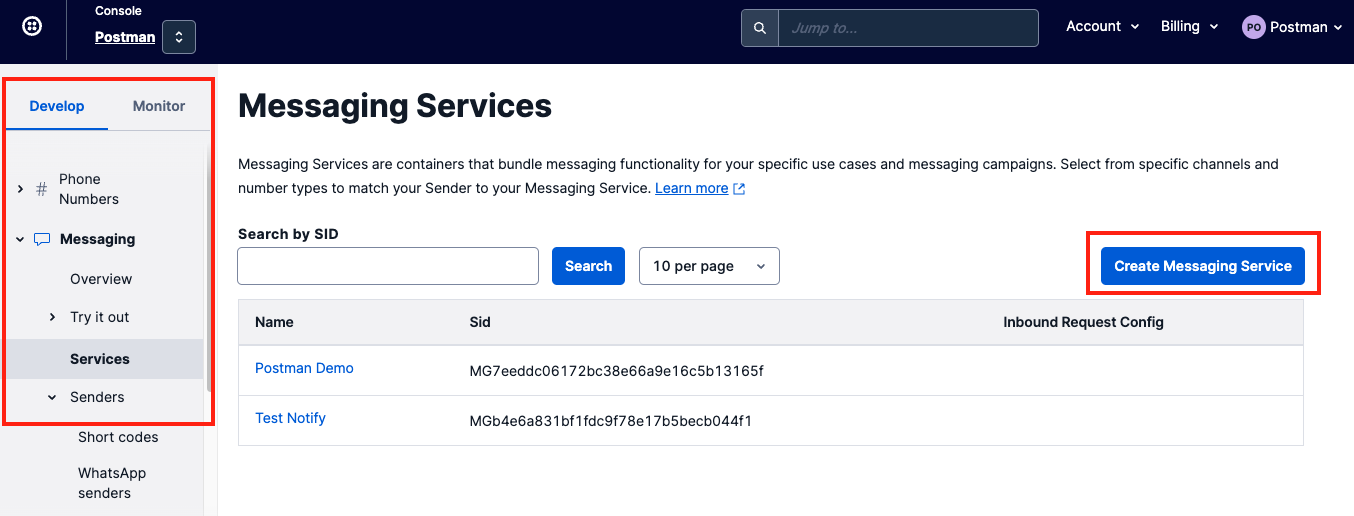This screenshot has height=516, width=1354.
Task: Open the Billing dropdown menu
Action: [x=1189, y=27]
